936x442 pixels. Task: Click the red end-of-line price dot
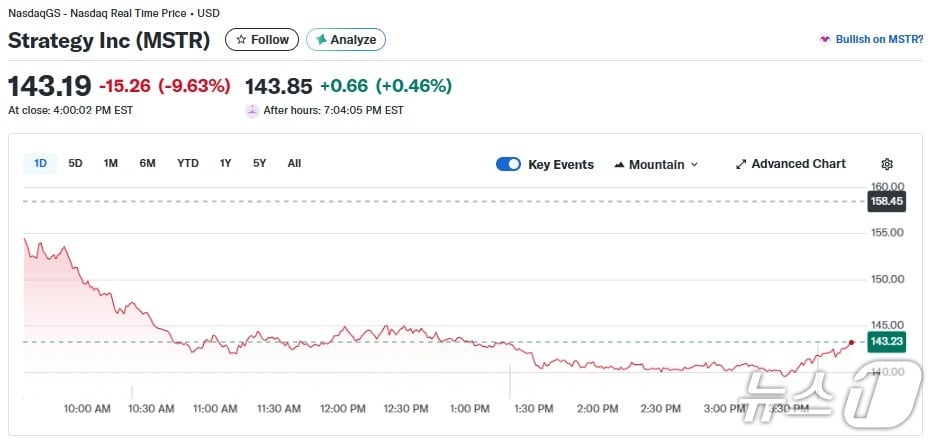tap(851, 342)
